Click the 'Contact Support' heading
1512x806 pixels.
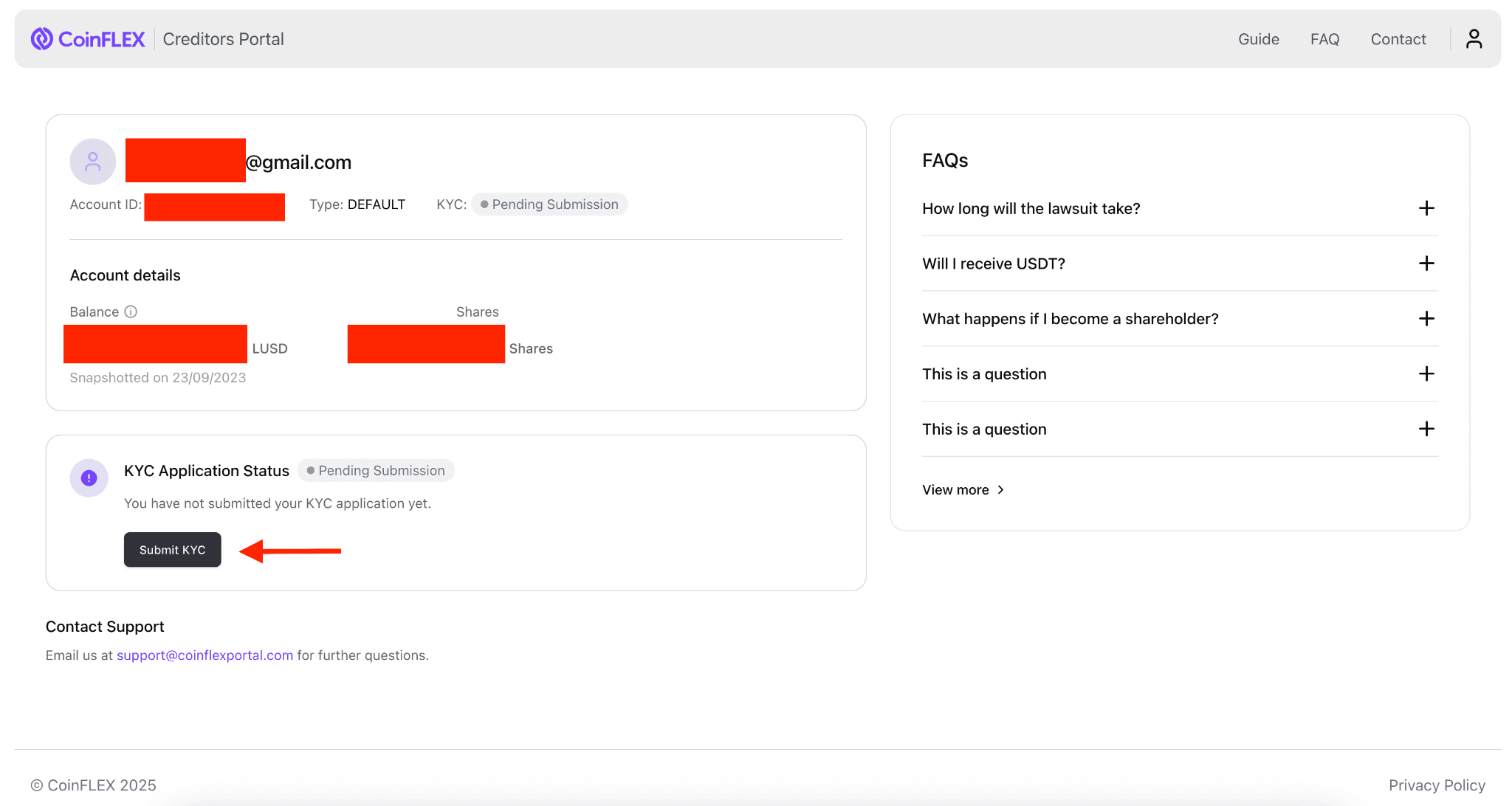point(105,627)
